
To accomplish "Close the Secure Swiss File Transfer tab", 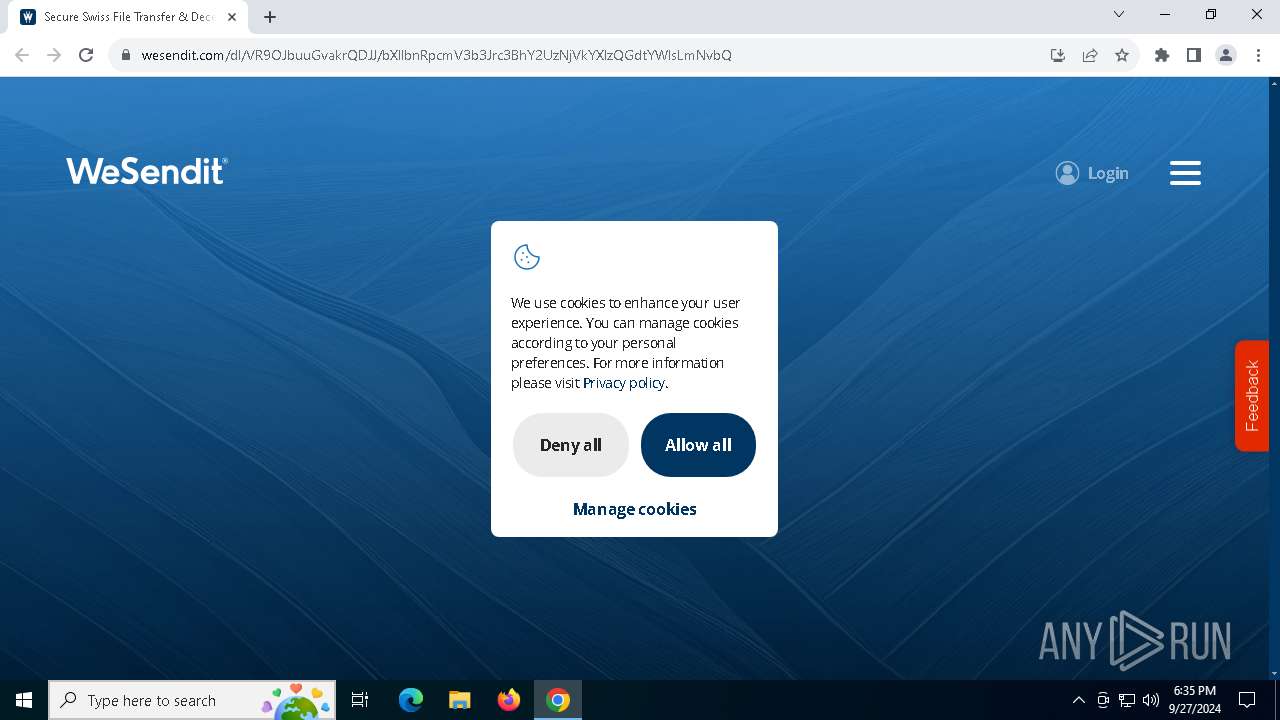I will pyautogui.click(x=232, y=17).
